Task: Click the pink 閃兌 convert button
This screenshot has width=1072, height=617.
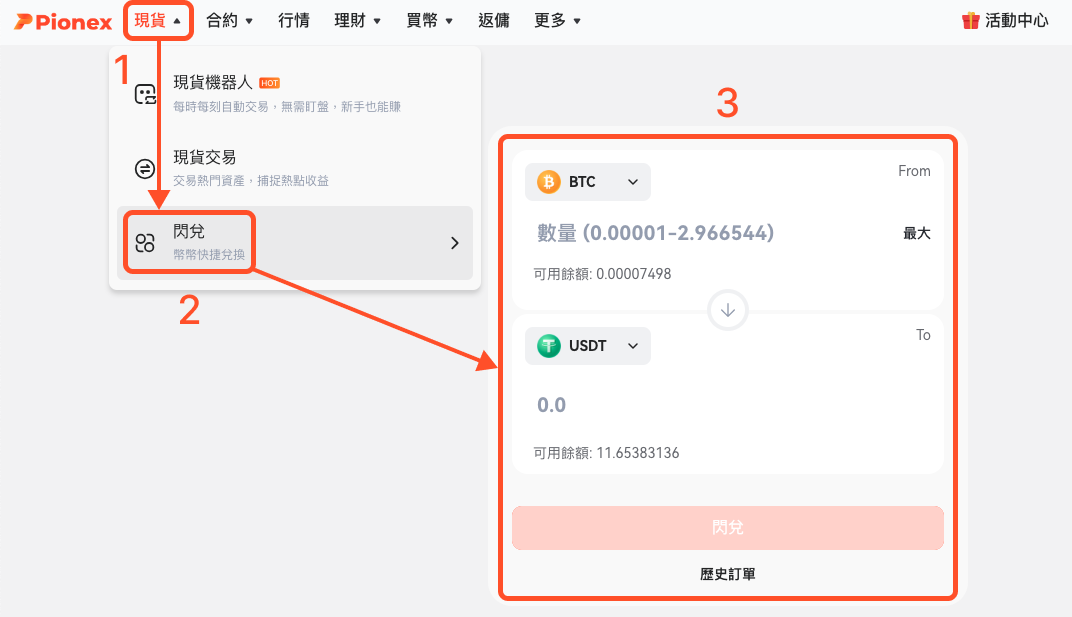Action: 727,527
